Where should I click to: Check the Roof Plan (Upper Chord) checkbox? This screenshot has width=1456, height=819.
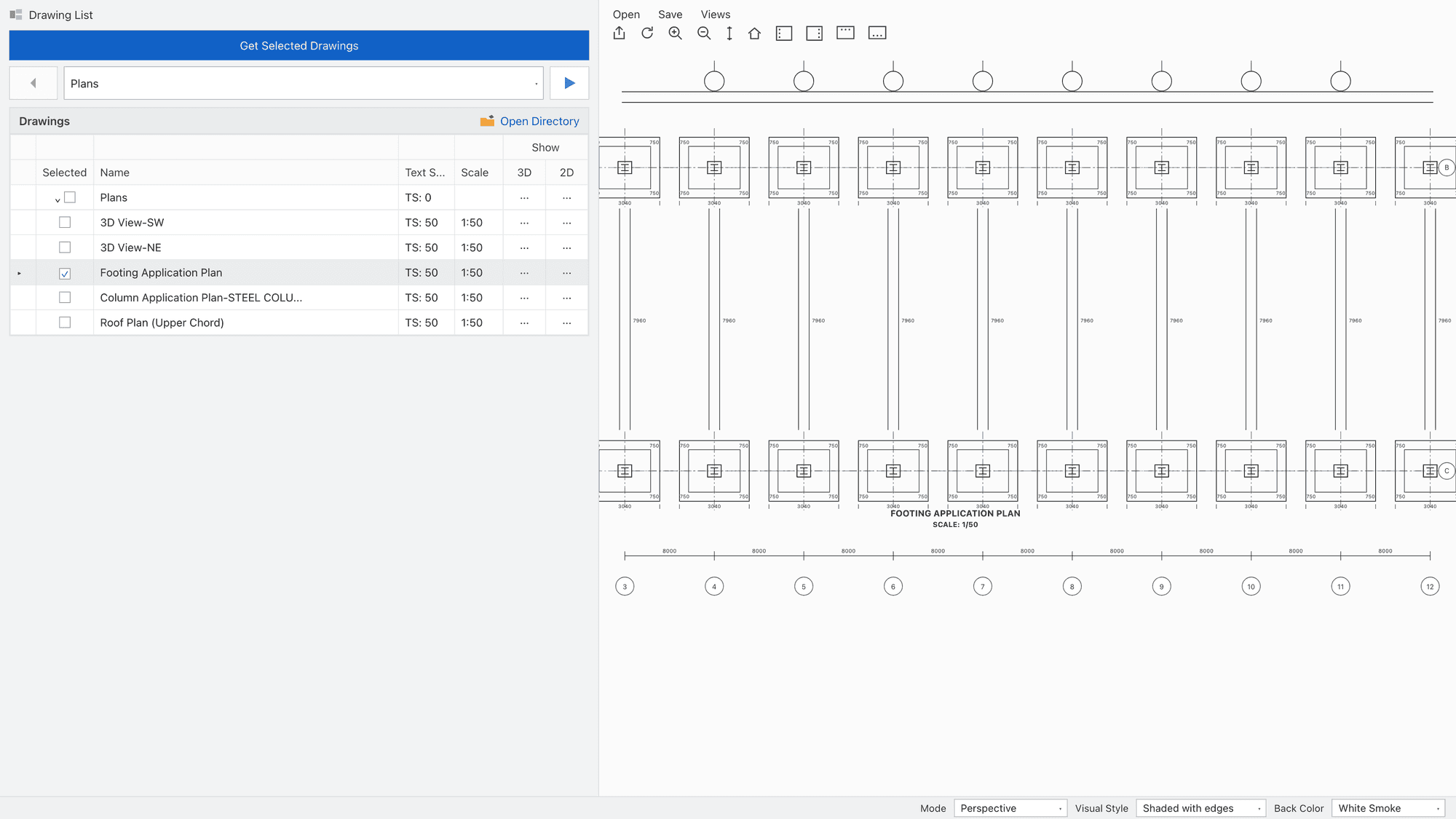65,323
